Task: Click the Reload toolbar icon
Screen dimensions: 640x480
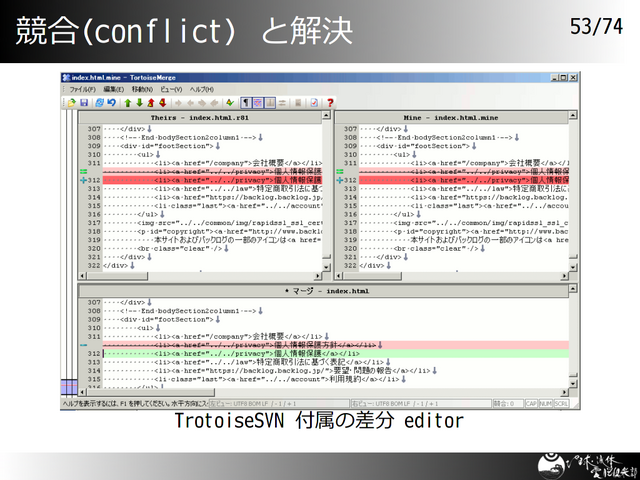Action: (98, 102)
